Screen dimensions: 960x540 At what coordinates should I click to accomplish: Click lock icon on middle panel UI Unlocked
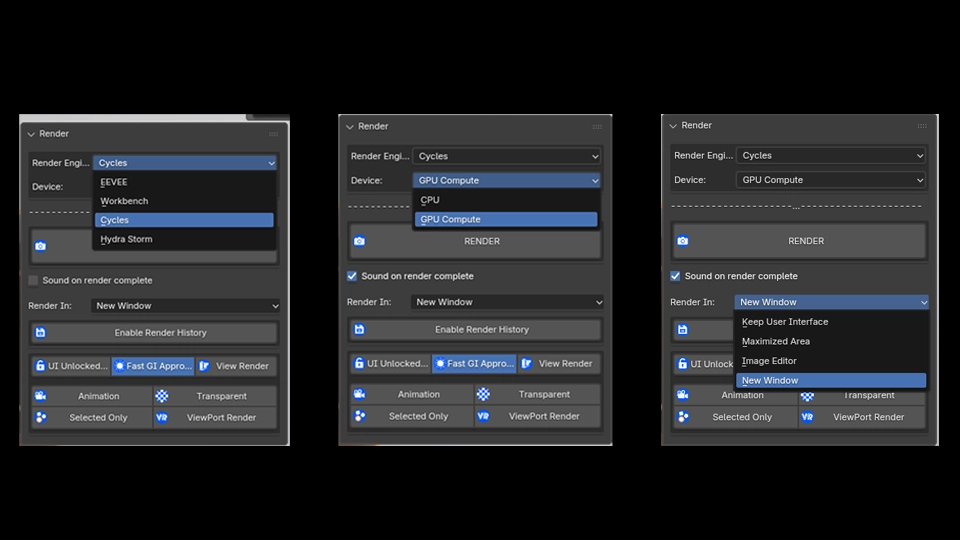pyautogui.click(x=359, y=363)
